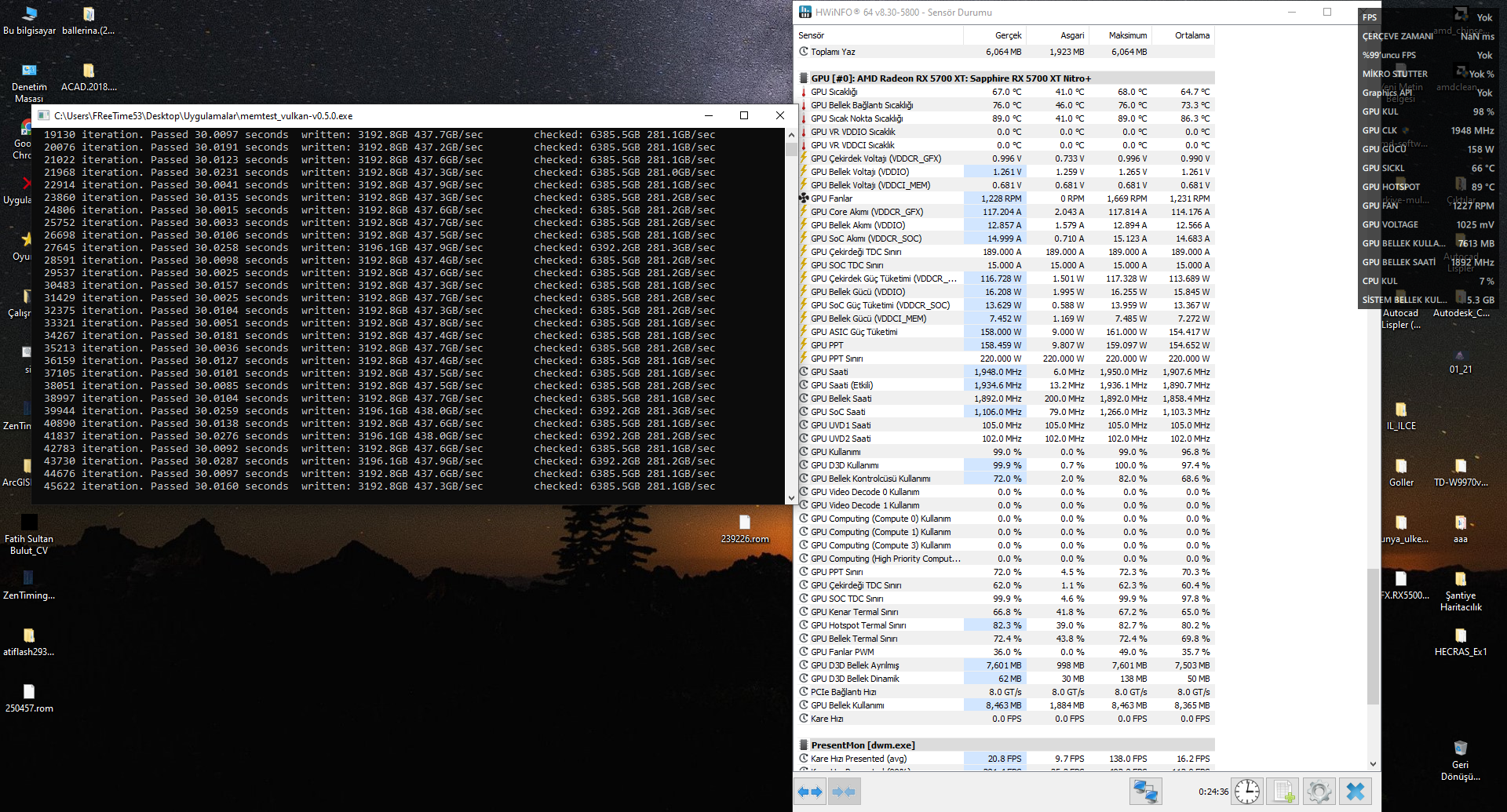Start logging with the sheet-plus icon
Screen dimensions: 1507x812
(x=1283, y=792)
